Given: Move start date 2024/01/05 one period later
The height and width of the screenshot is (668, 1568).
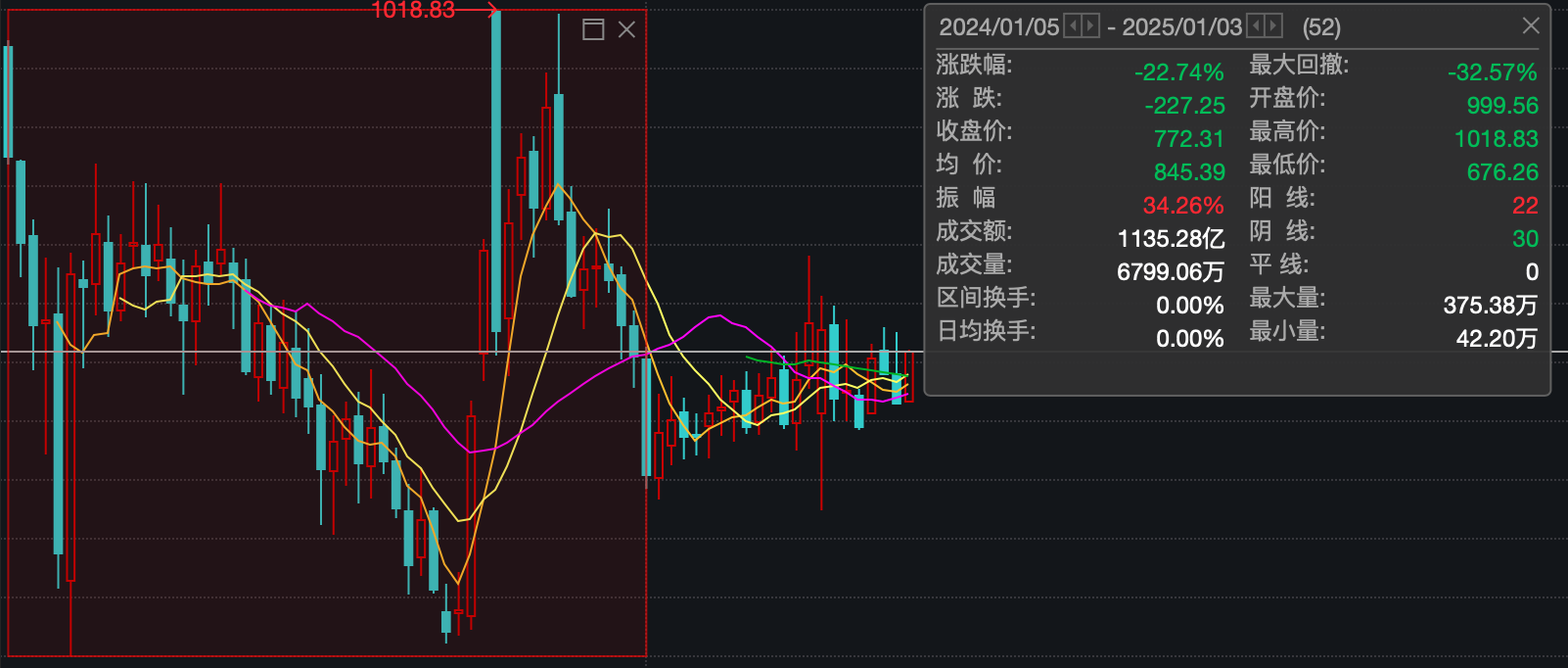Looking at the screenshot, I should tap(1091, 25).
